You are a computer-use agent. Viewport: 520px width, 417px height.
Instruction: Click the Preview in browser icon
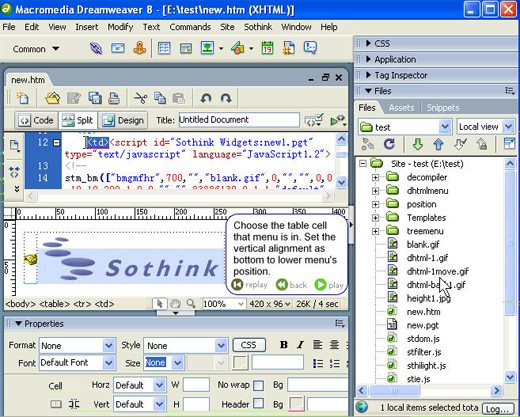tap(338, 121)
